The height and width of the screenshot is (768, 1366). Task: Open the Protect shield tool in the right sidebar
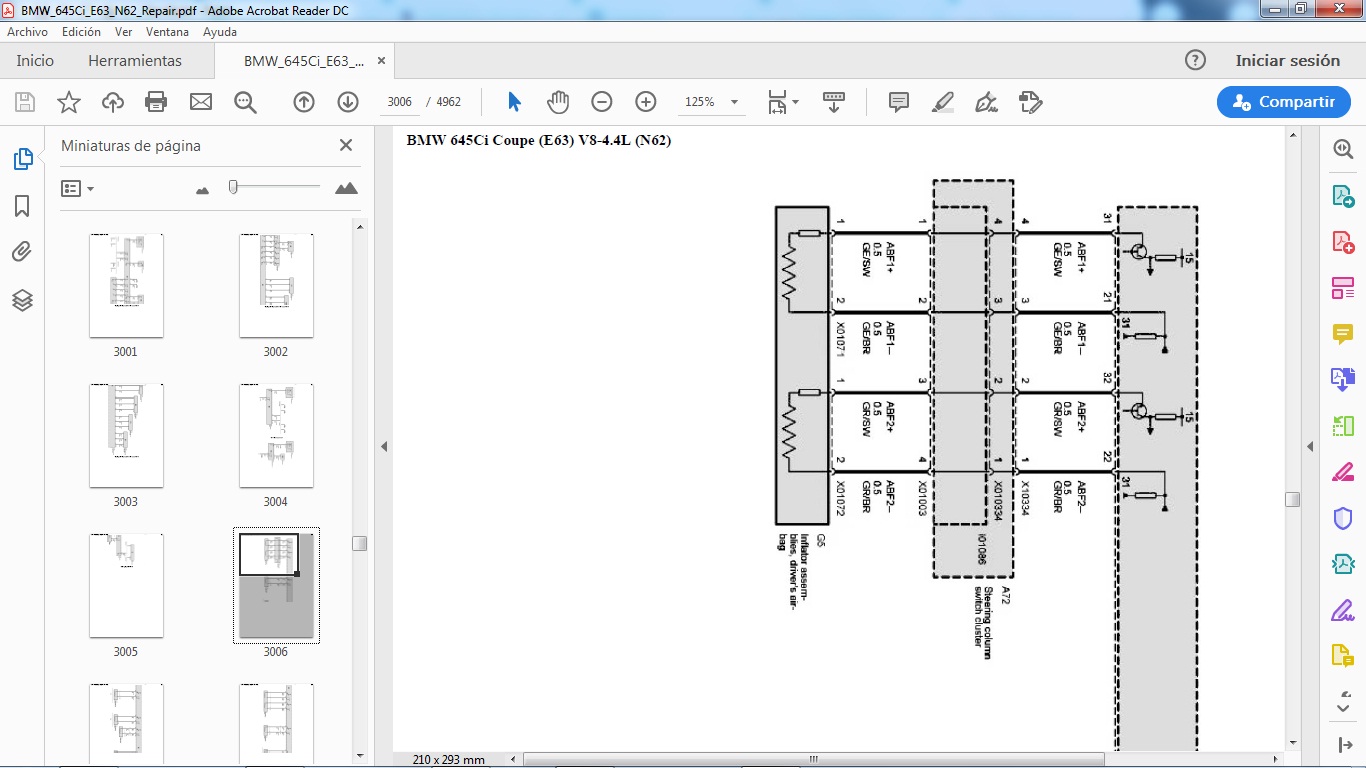click(1343, 518)
